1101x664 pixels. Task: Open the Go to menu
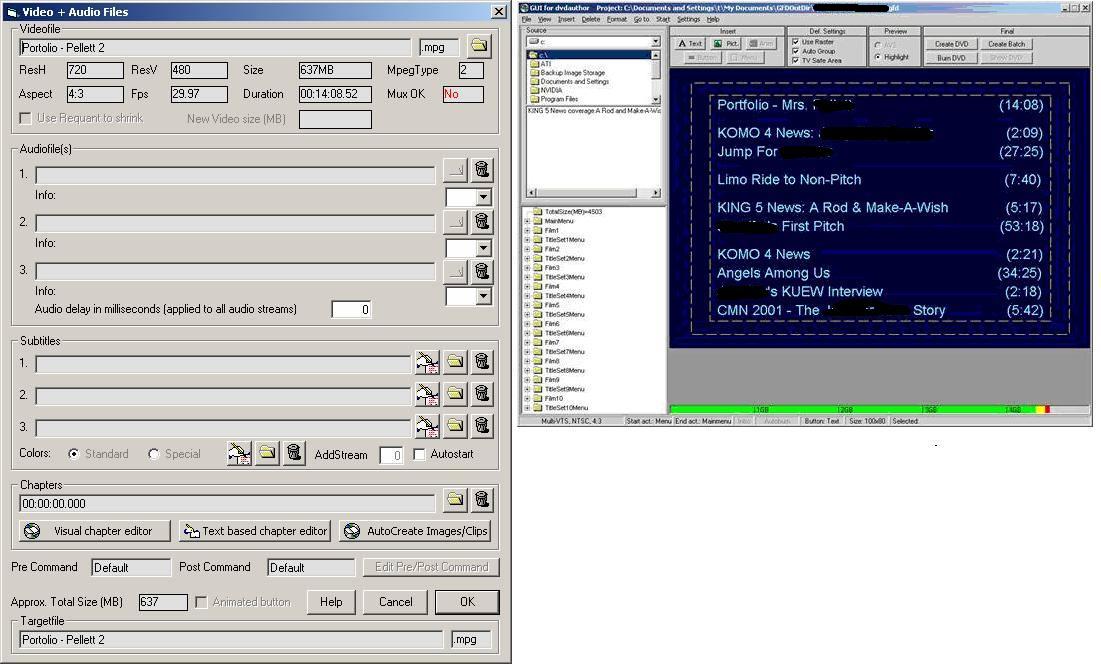tap(641, 19)
